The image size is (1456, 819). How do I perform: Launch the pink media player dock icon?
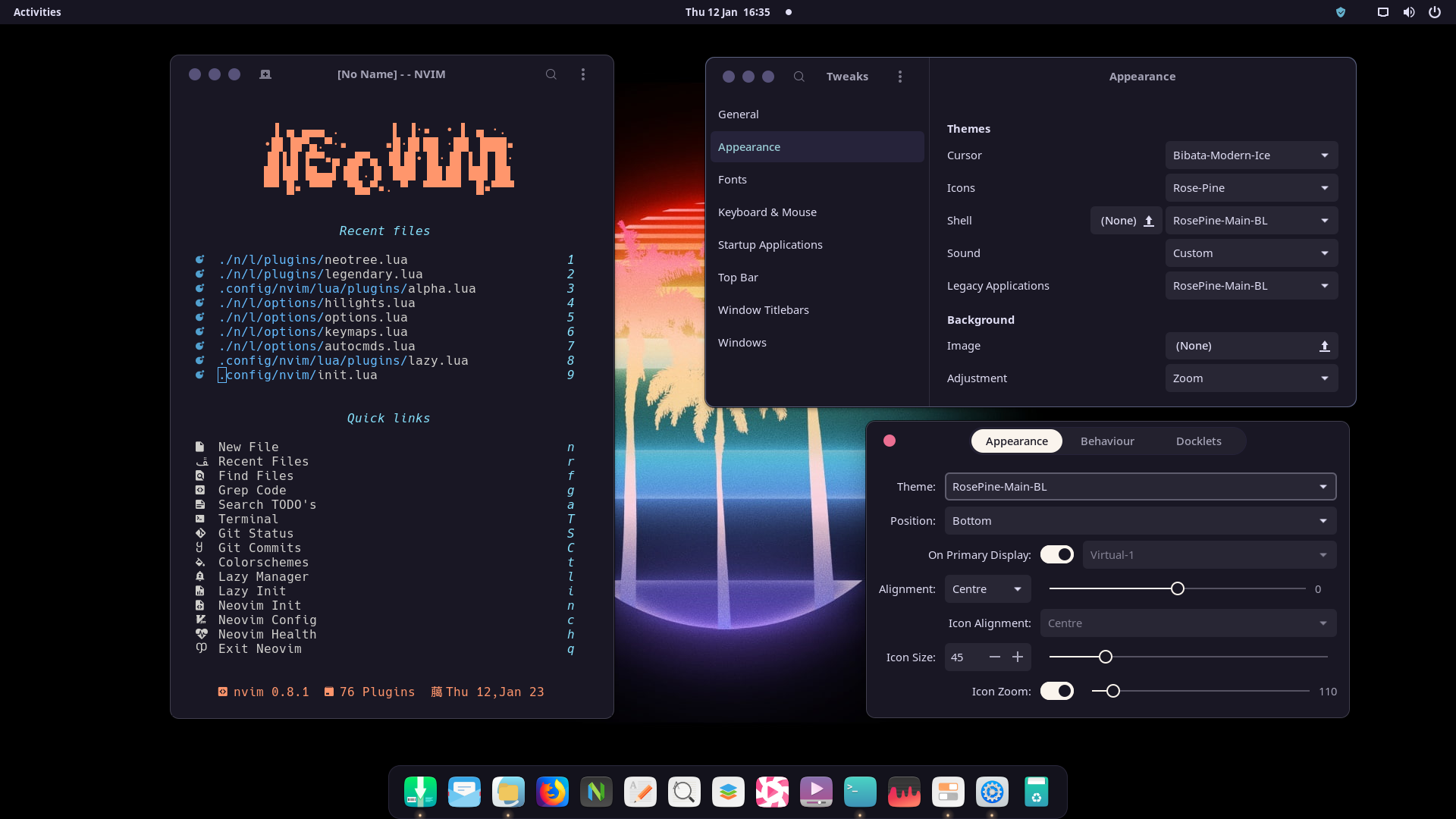point(772,792)
